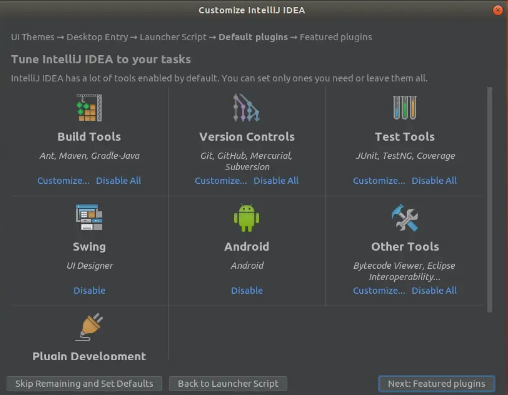Viewport: 508px width, 395px height.
Task: Open Customize for Other Tools
Action: tap(379, 291)
